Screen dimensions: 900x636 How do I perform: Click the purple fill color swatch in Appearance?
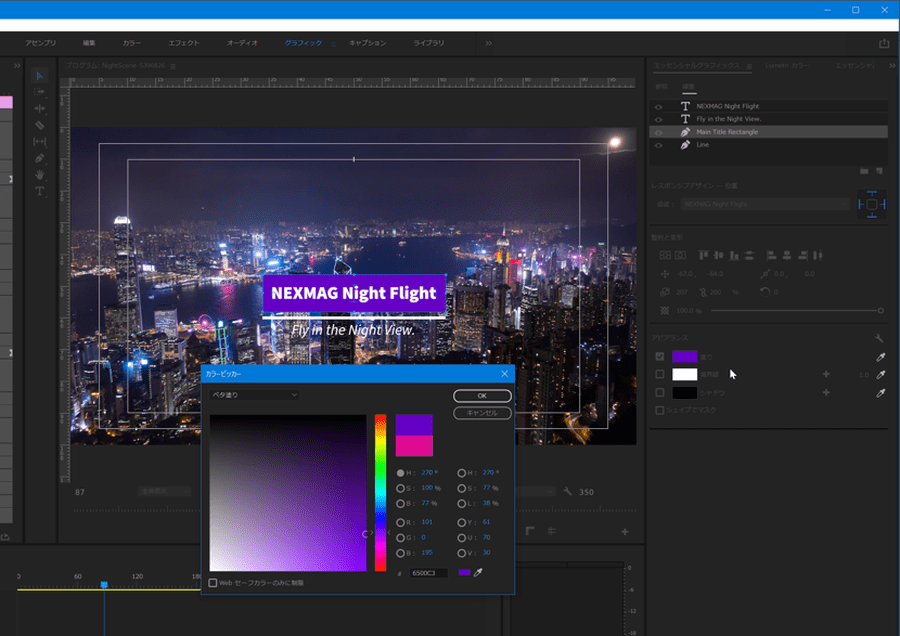tap(684, 357)
